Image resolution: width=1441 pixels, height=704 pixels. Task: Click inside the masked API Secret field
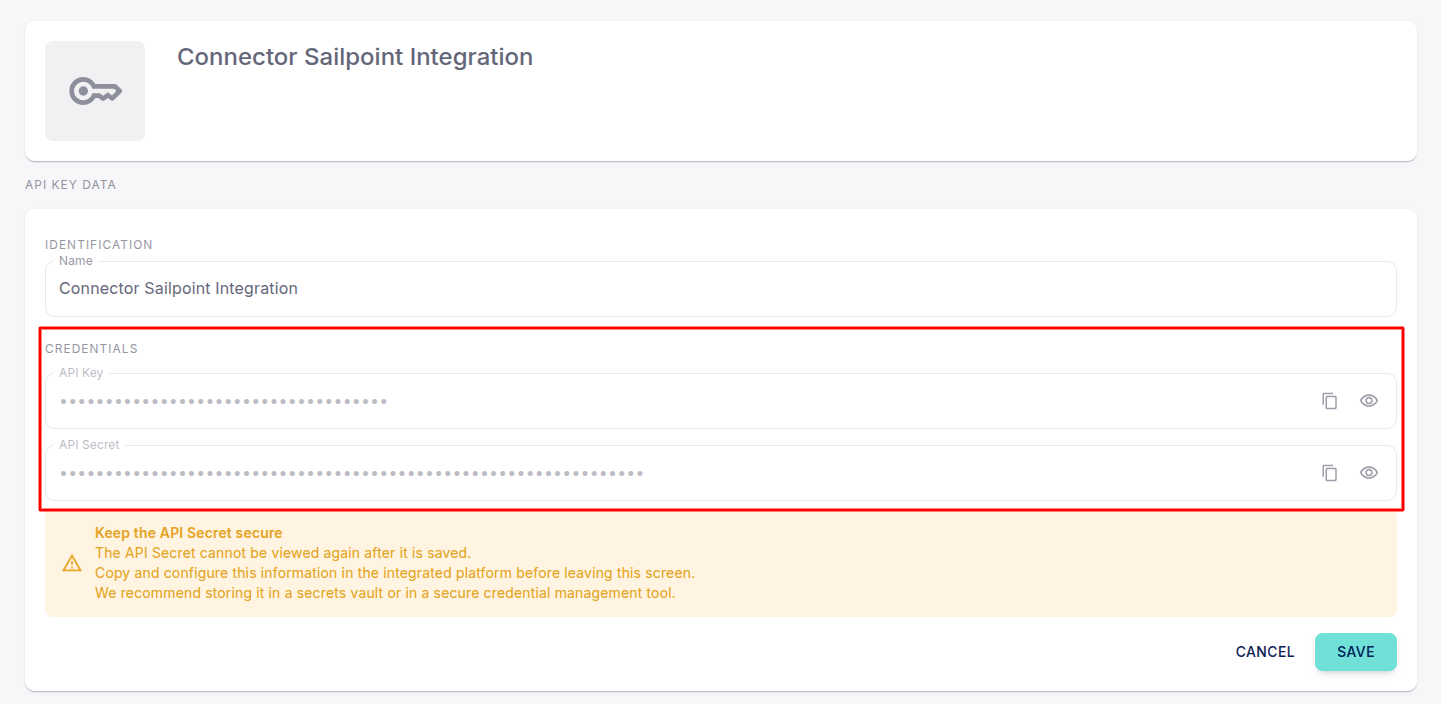(680, 473)
